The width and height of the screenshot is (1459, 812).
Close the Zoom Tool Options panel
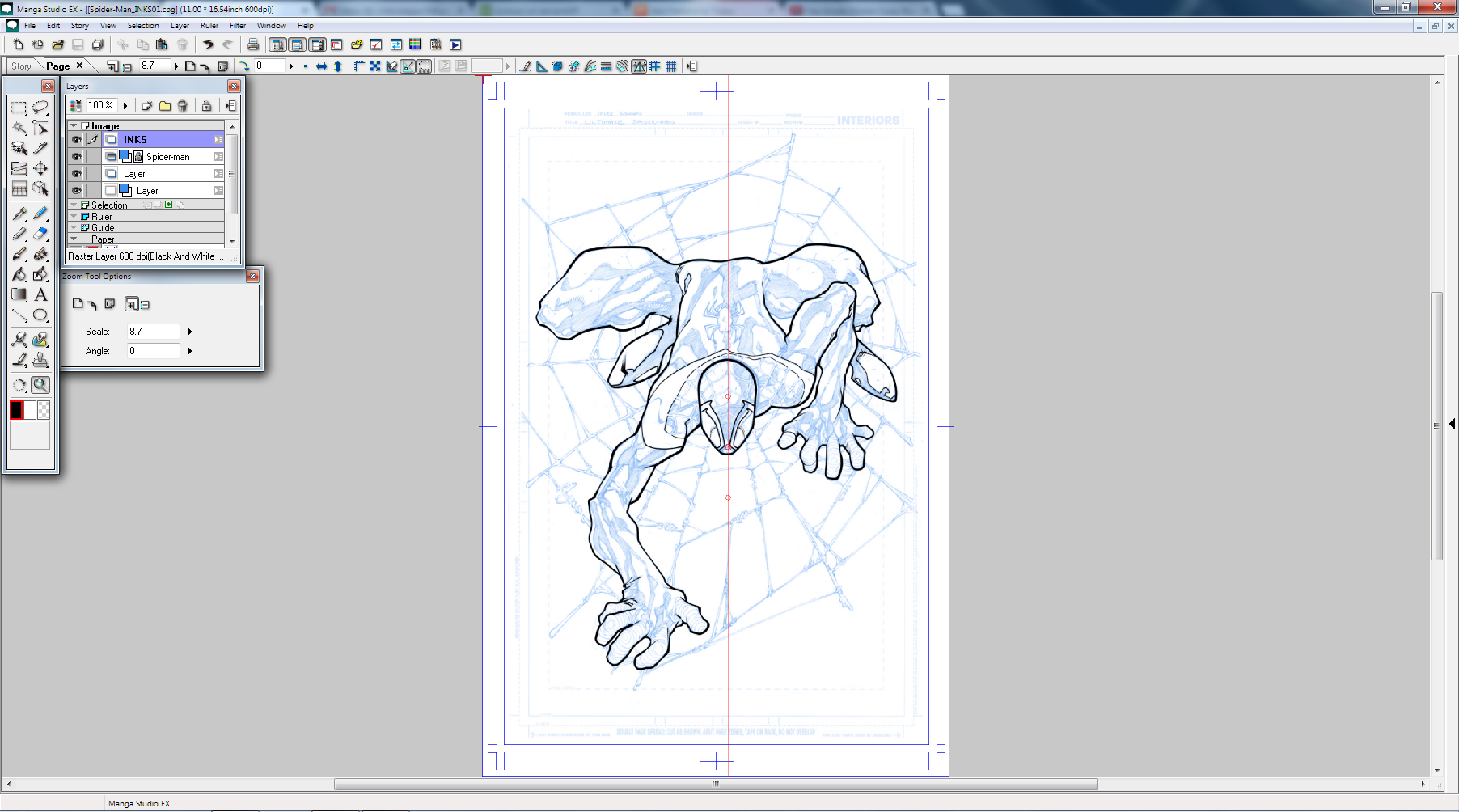pyautogui.click(x=252, y=277)
